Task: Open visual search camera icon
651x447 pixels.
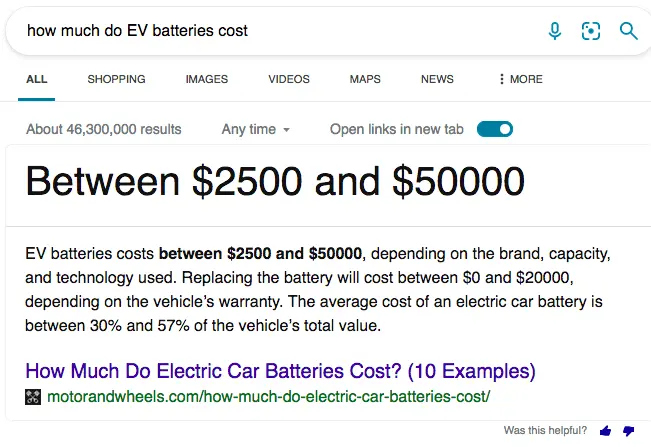Action: [x=591, y=31]
